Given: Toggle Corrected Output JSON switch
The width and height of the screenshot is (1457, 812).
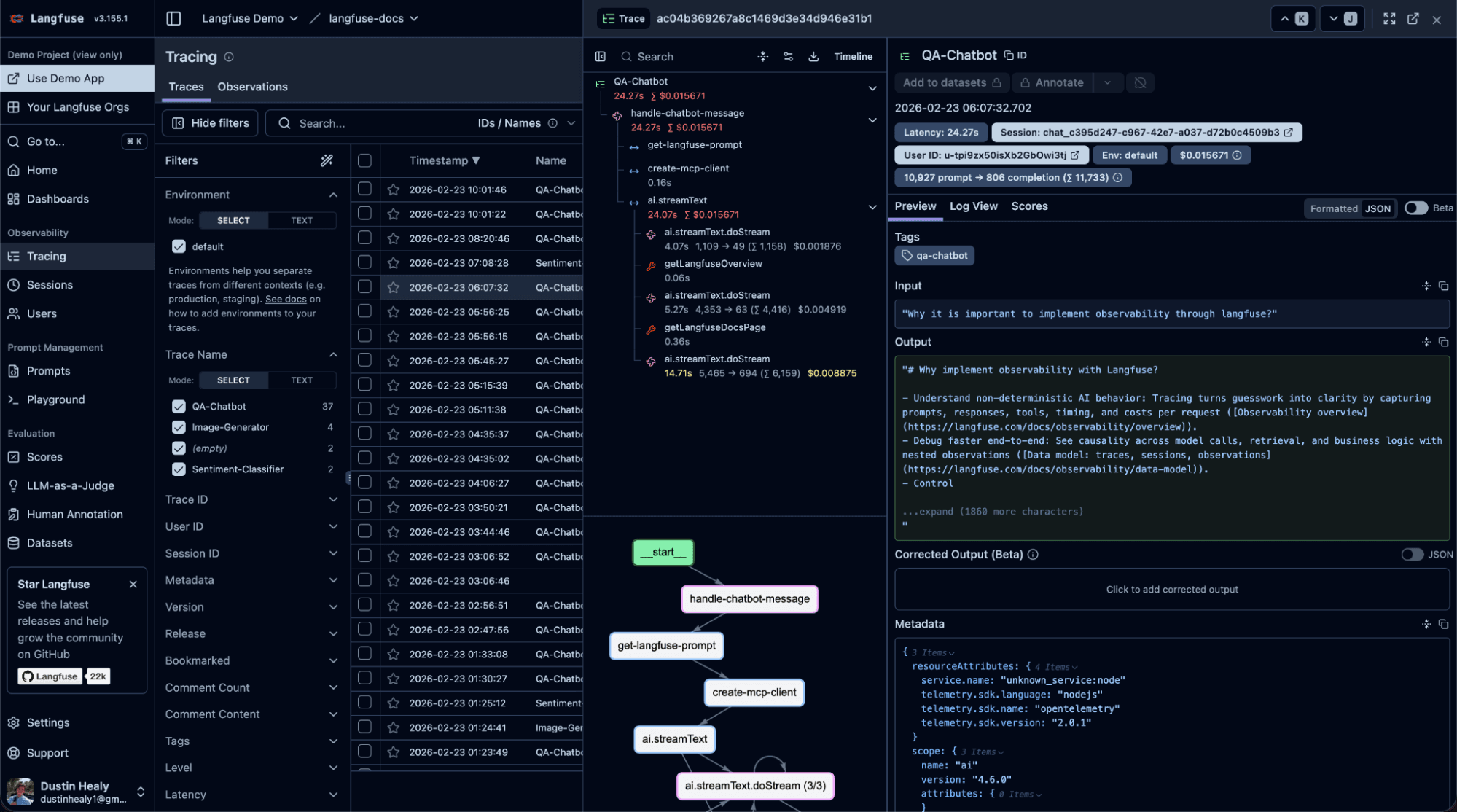Looking at the screenshot, I should tap(1412, 555).
